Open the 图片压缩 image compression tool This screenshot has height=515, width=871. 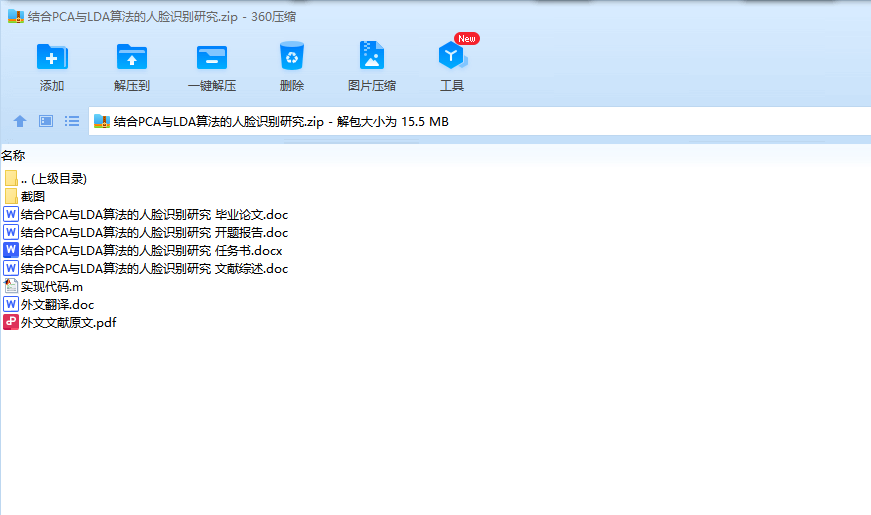[372, 55]
